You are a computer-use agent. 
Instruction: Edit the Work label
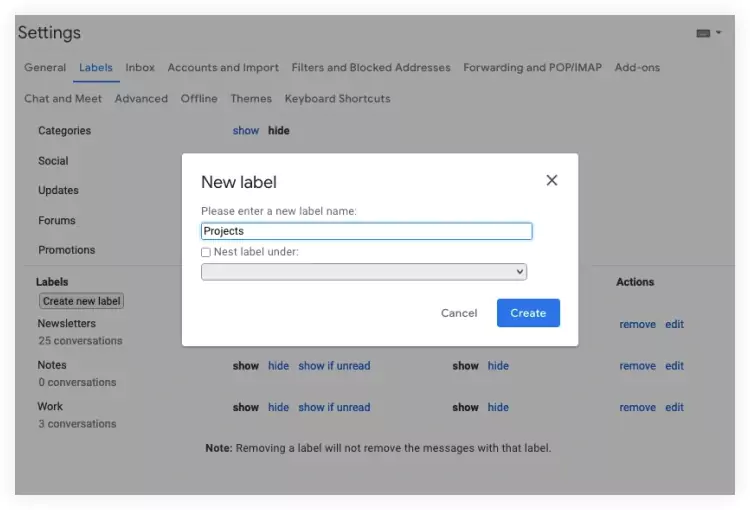pos(675,407)
